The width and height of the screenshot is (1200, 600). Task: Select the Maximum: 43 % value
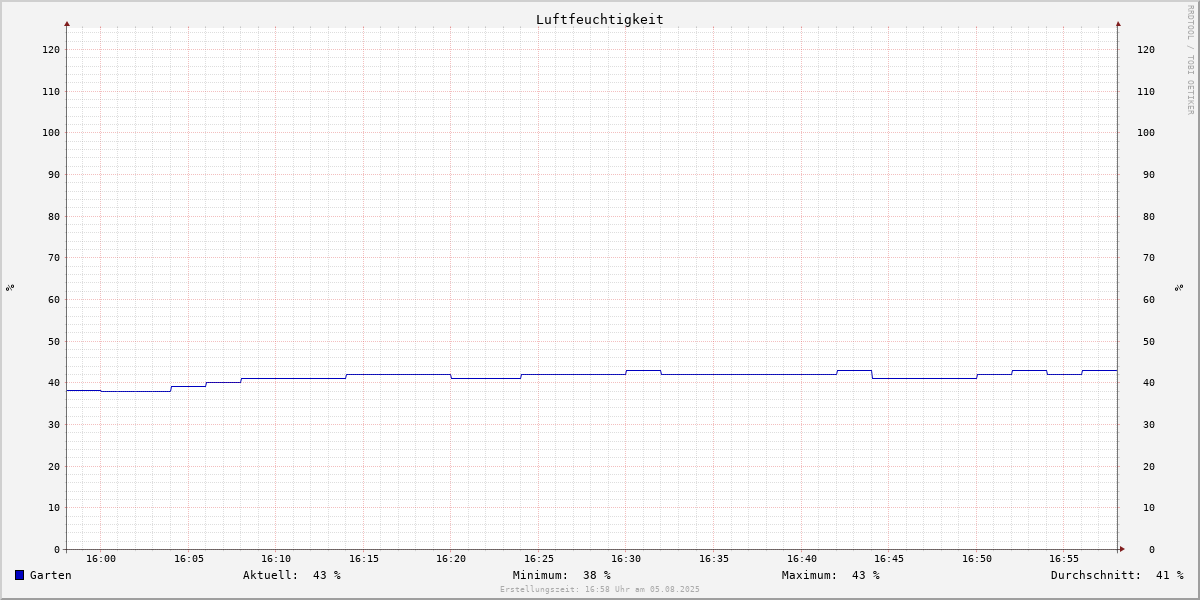pos(831,575)
